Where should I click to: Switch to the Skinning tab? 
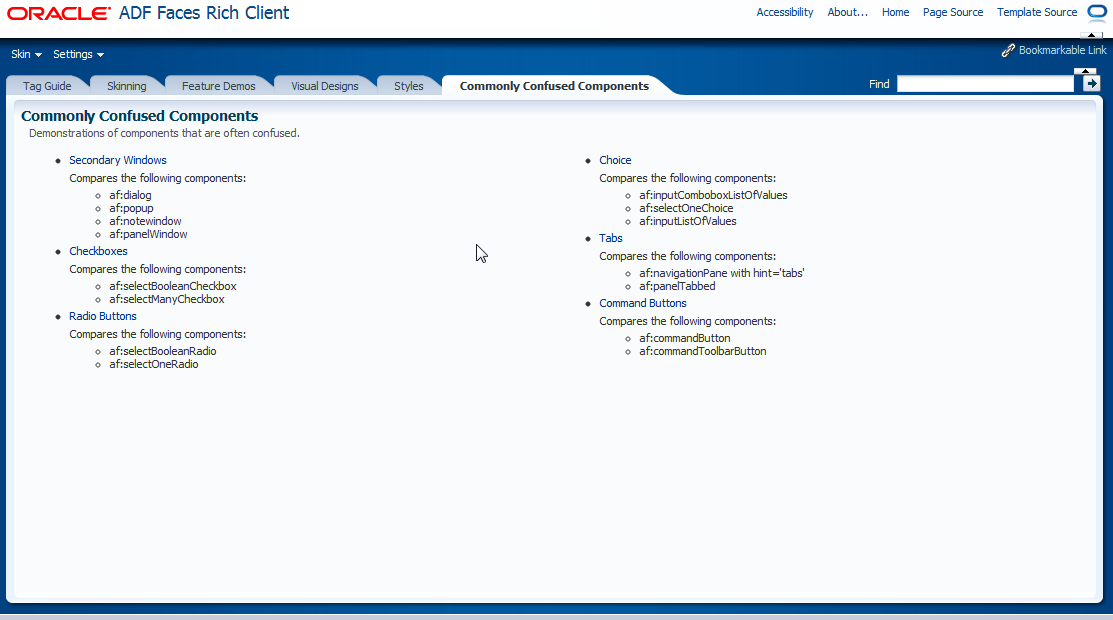coord(126,86)
